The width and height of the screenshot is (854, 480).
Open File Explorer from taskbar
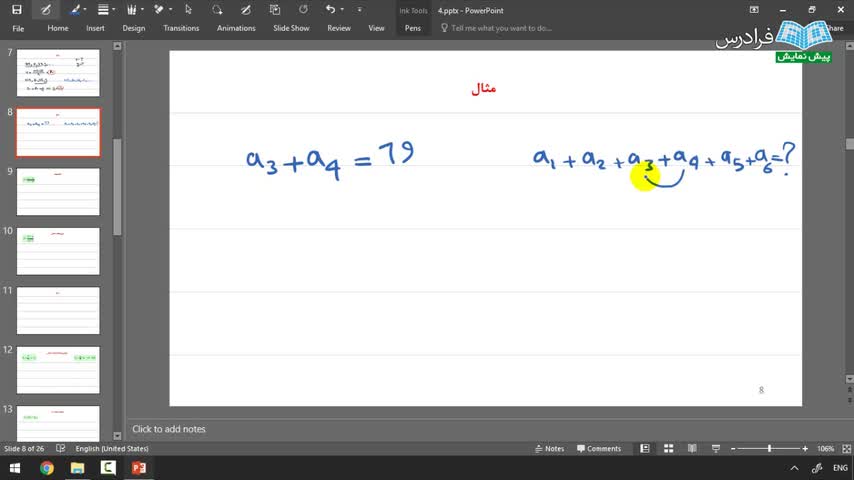pyautogui.click(x=77, y=468)
